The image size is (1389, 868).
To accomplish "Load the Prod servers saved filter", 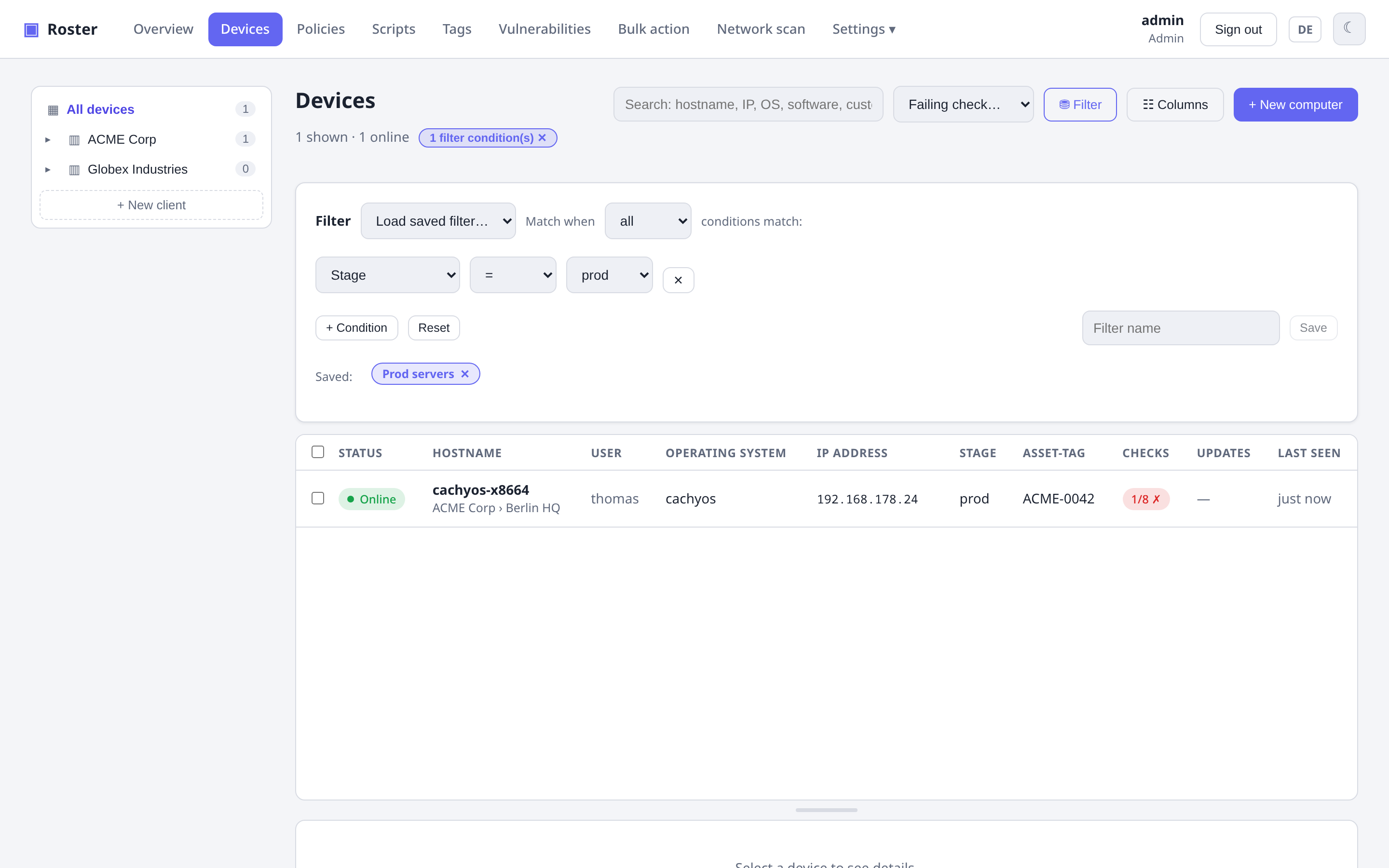I will 418,374.
